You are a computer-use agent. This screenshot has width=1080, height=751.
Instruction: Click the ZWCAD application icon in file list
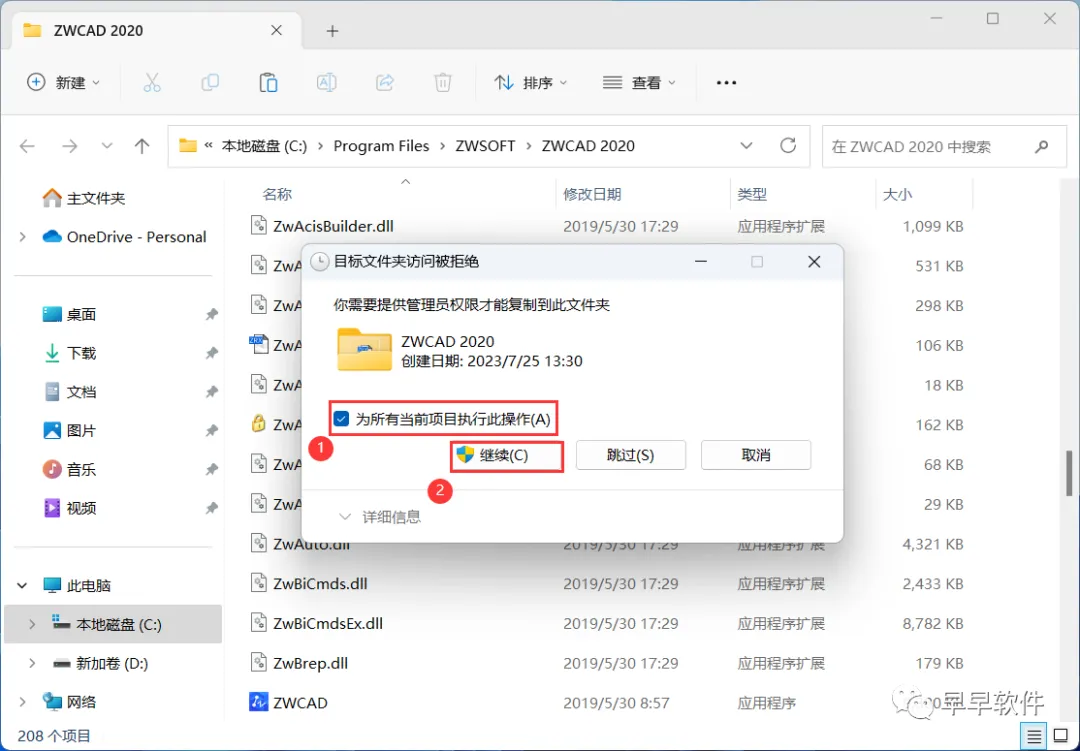click(x=258, y=702)
